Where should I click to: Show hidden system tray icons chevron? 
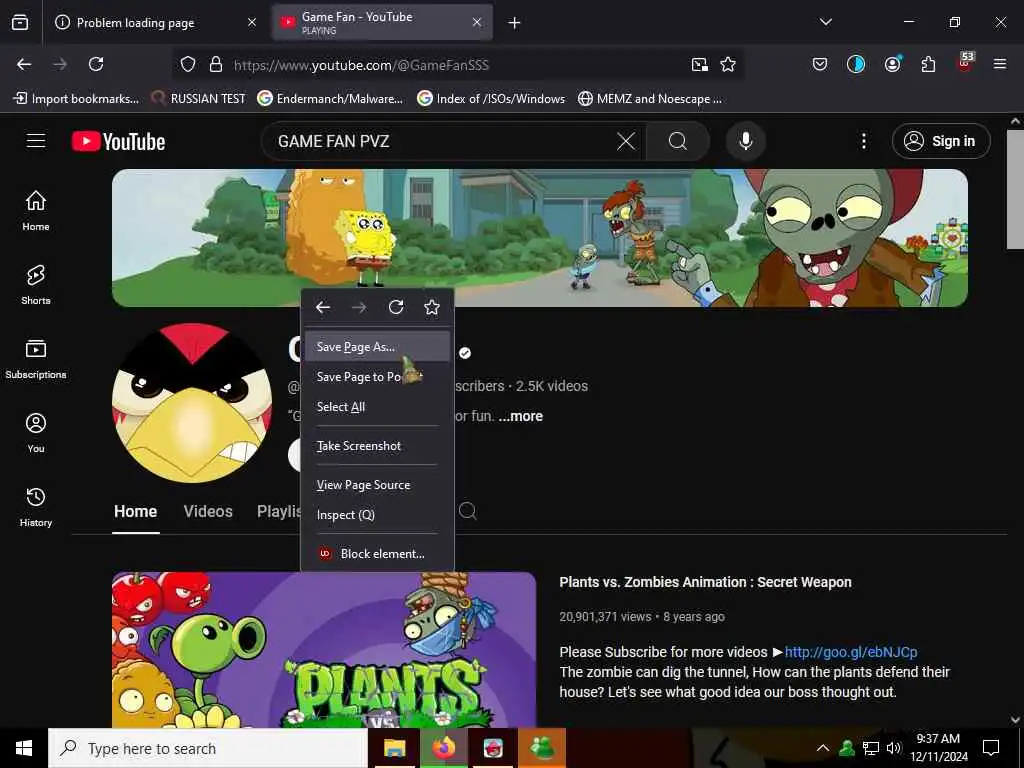(x=823, y=748)
